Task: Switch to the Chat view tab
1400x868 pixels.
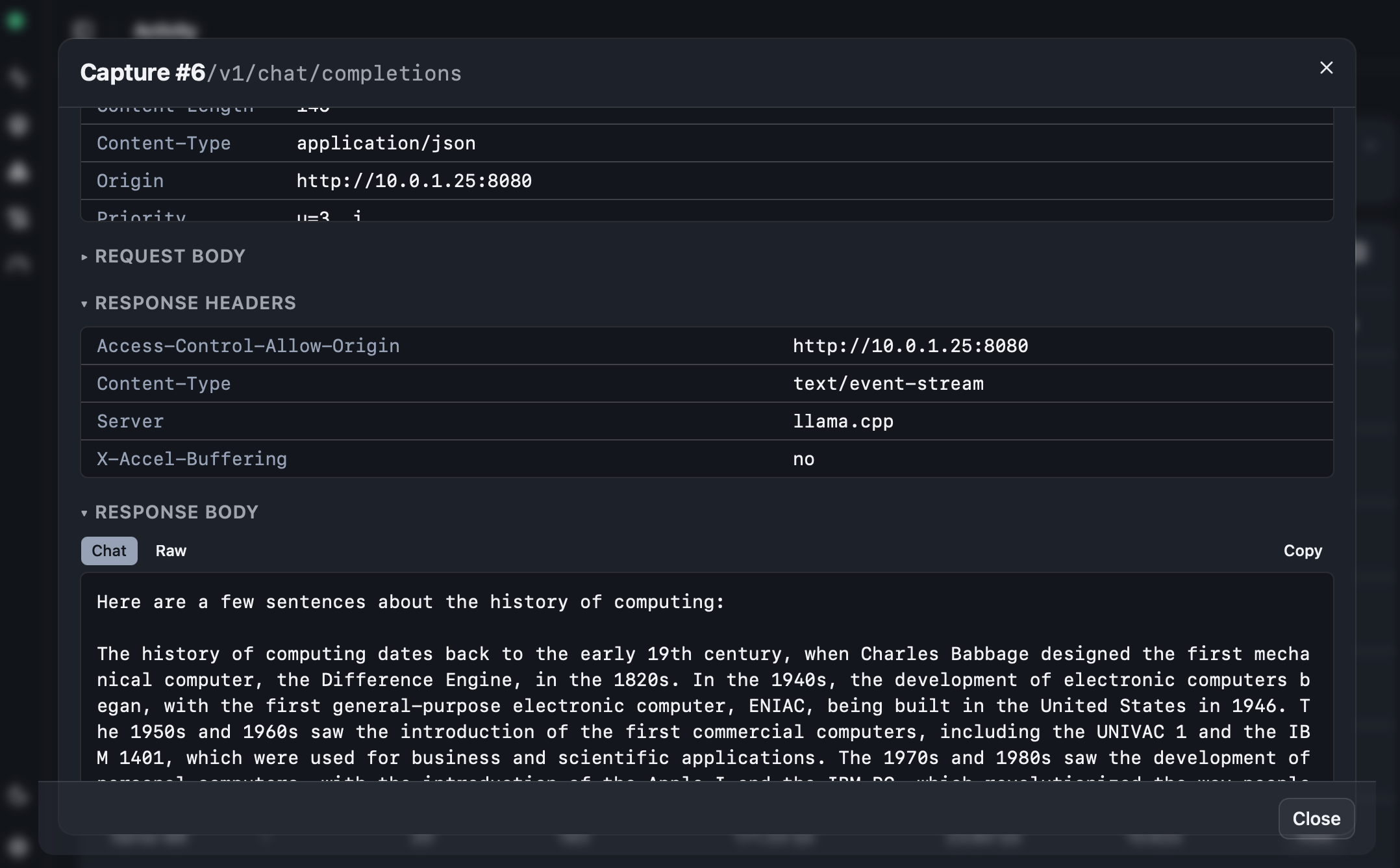Action: click(x=109, y=551)
